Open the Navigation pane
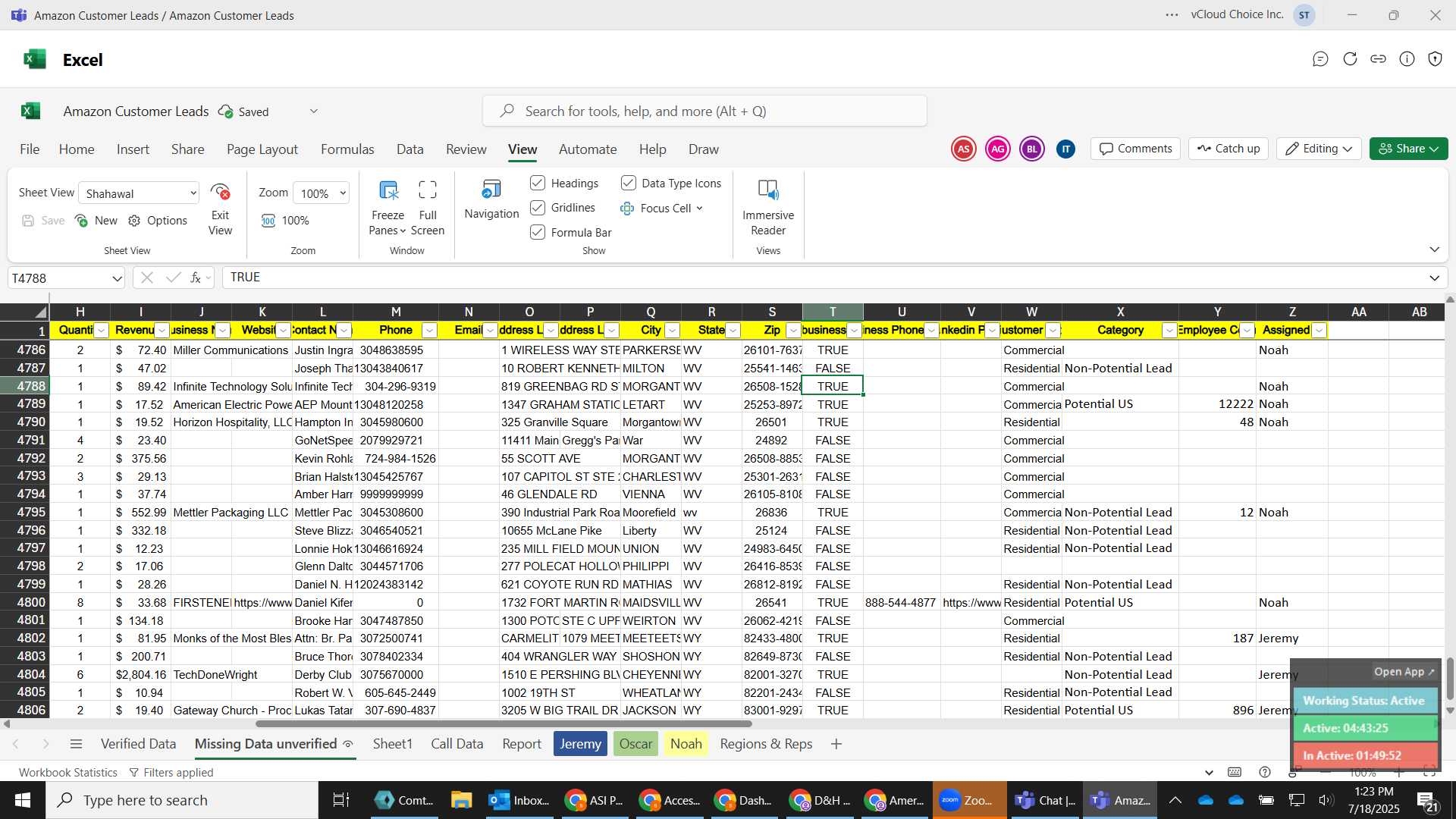The width and height of the screenshot is (1456, 819). click(491, 199)
